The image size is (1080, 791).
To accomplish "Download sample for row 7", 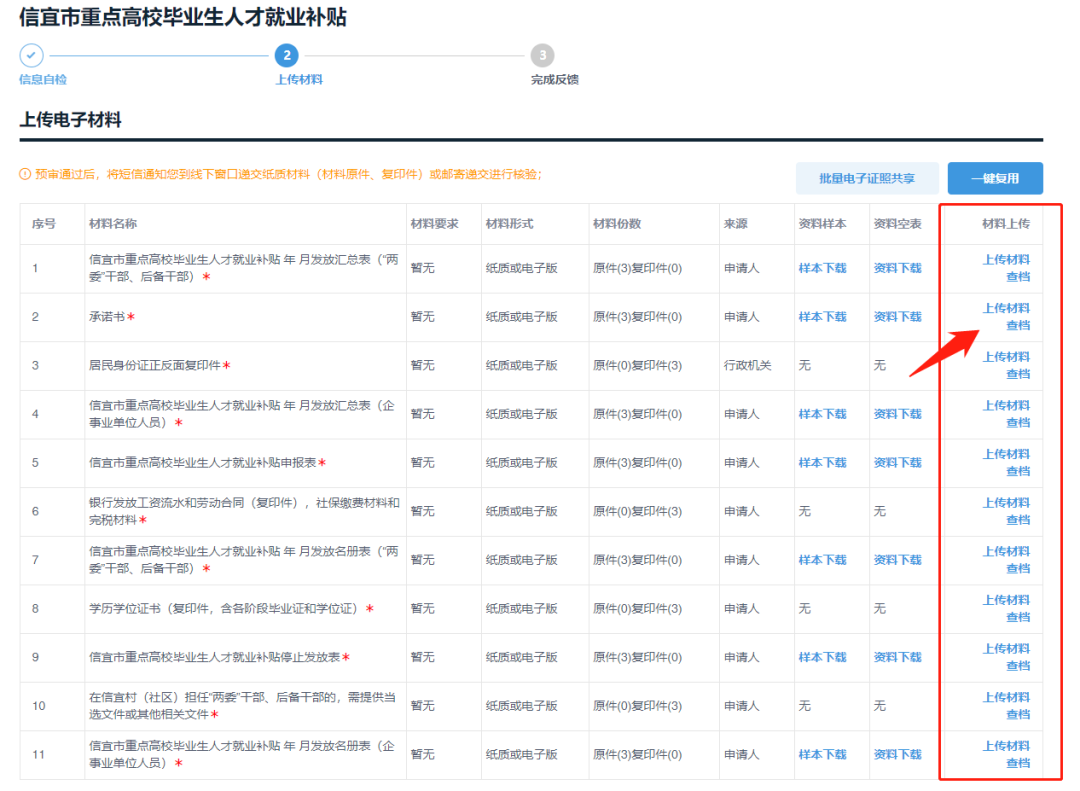I will tap(822, 560).
